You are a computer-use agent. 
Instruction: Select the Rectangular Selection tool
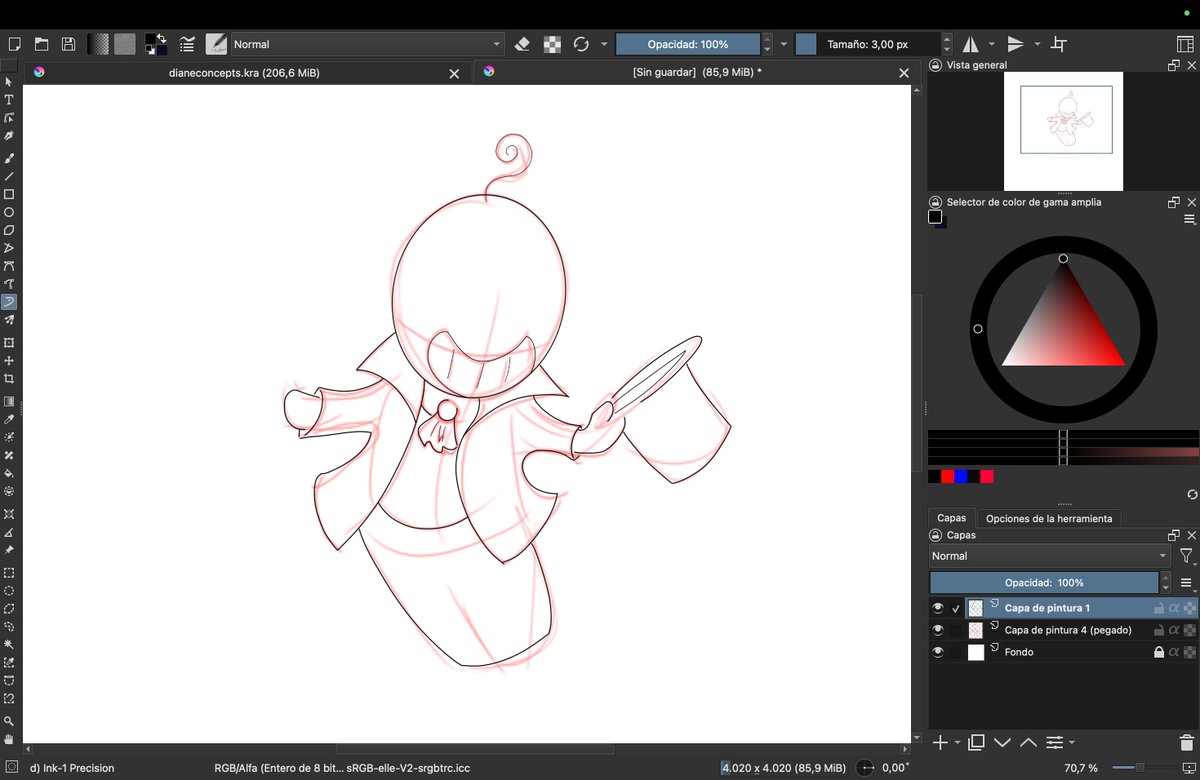tap(9, 573)
